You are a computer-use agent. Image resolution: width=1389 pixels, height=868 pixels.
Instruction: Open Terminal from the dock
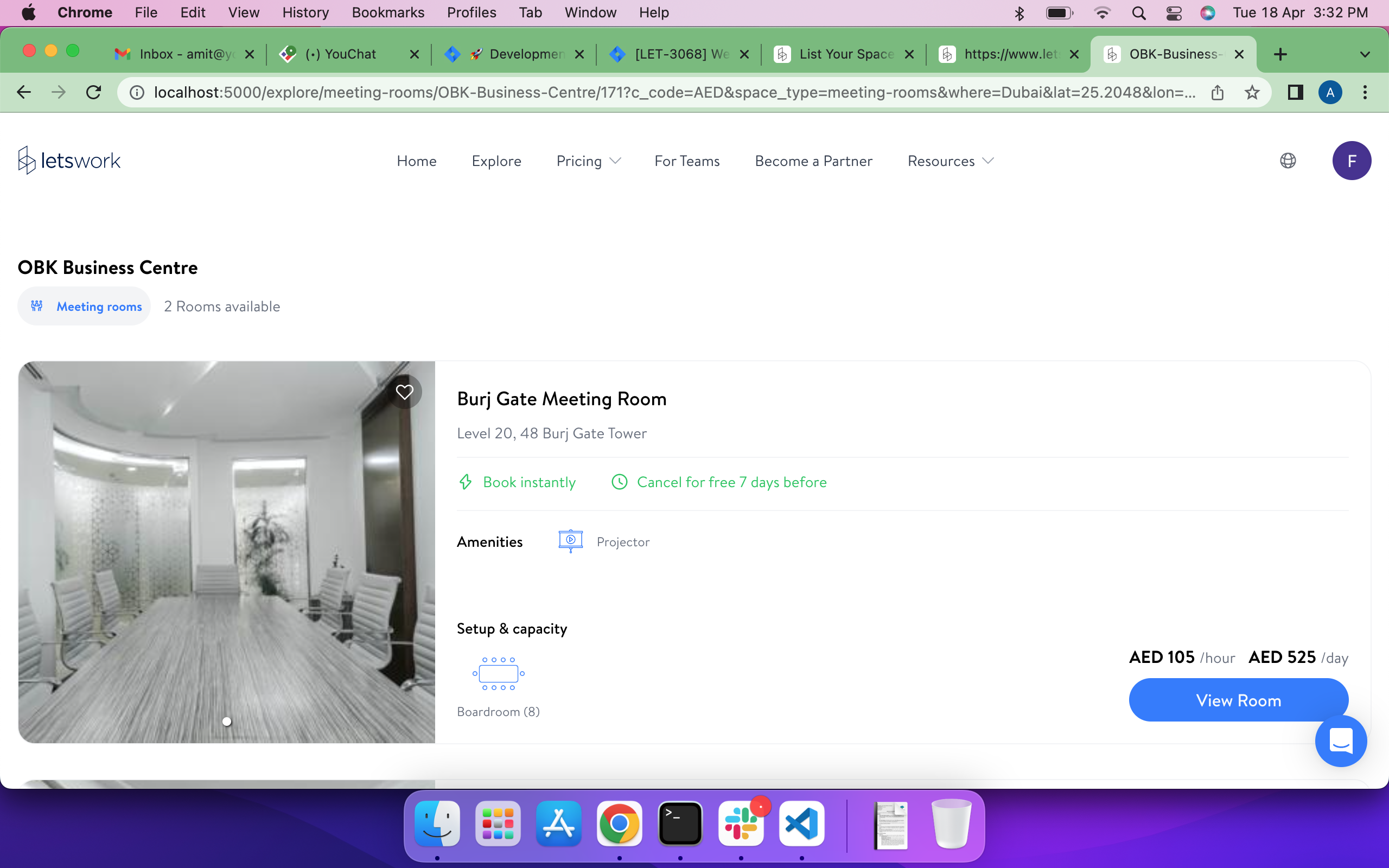[x=680, y=823]
